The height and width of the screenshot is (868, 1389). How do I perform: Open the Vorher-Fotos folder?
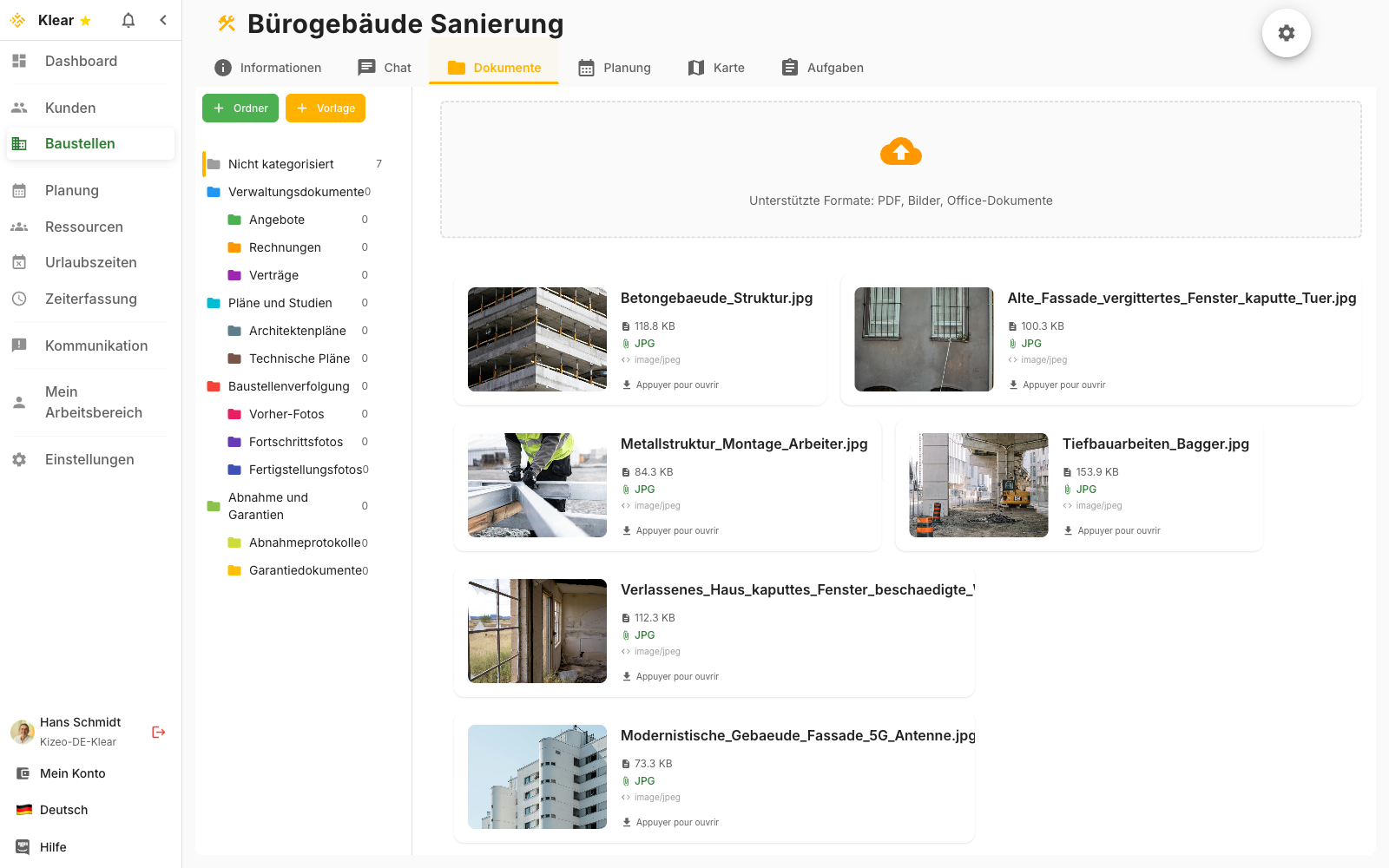point(287,414)
